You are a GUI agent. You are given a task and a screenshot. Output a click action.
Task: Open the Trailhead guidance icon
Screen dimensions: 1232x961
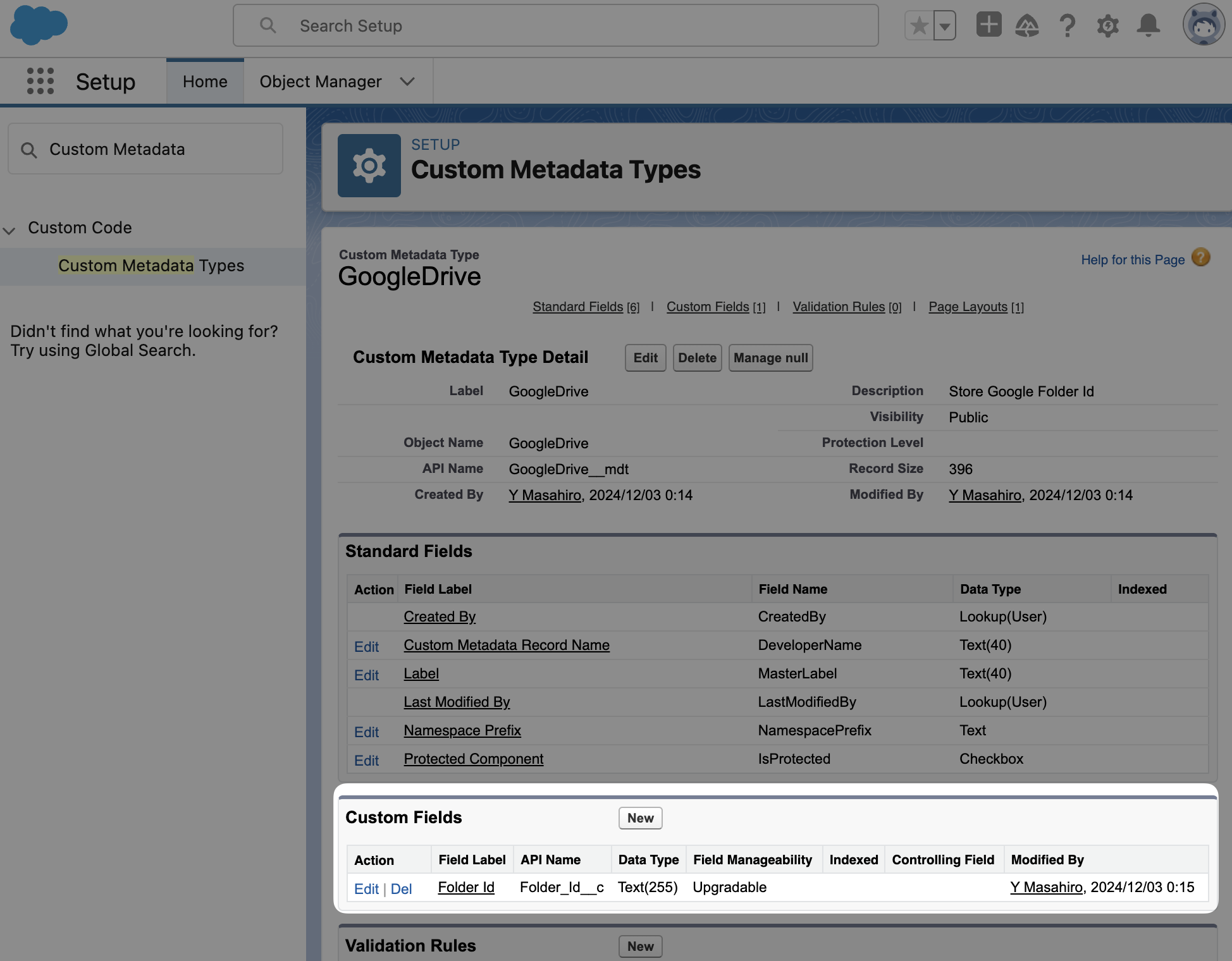(x=1026, y=26)
